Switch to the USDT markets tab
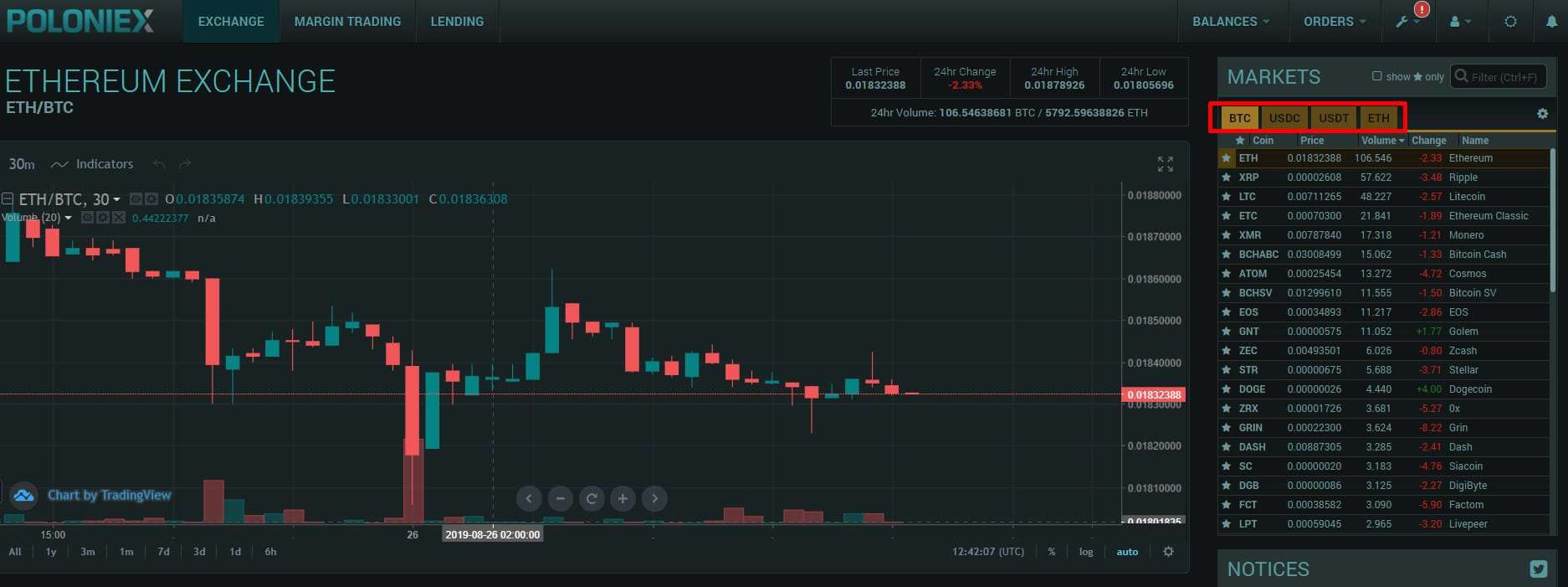 coord(1333,118)
